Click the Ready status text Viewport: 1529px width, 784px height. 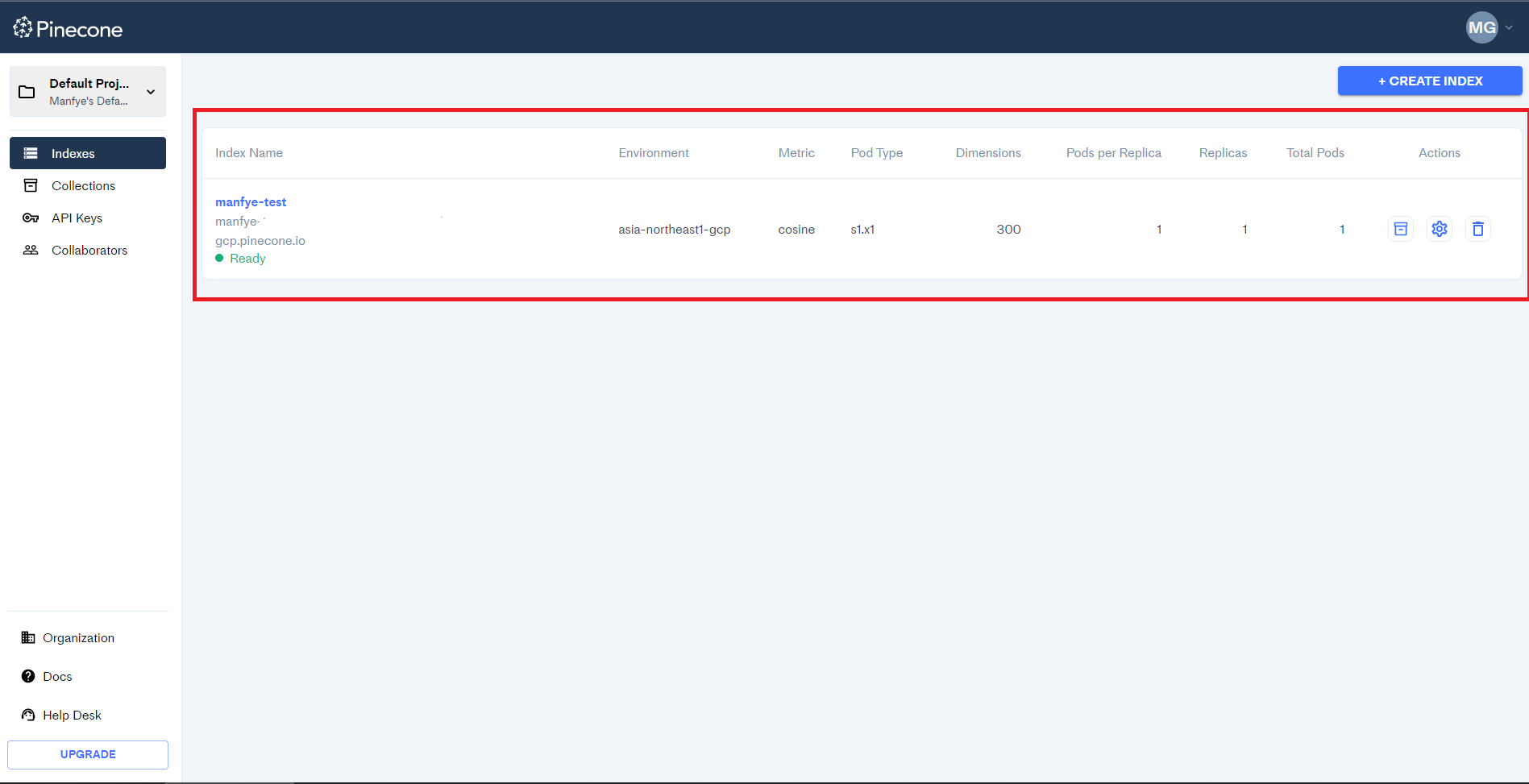tap(247, 258)
